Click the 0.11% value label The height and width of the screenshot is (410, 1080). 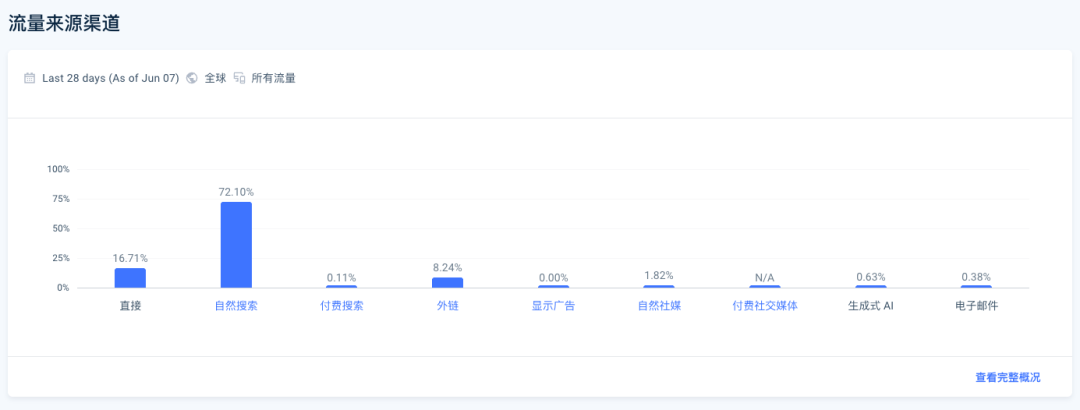click(342, 278)
